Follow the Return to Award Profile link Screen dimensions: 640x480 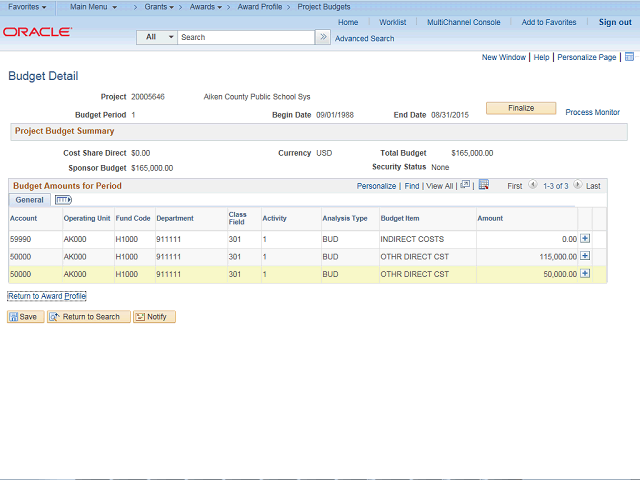tap(47, 296)
